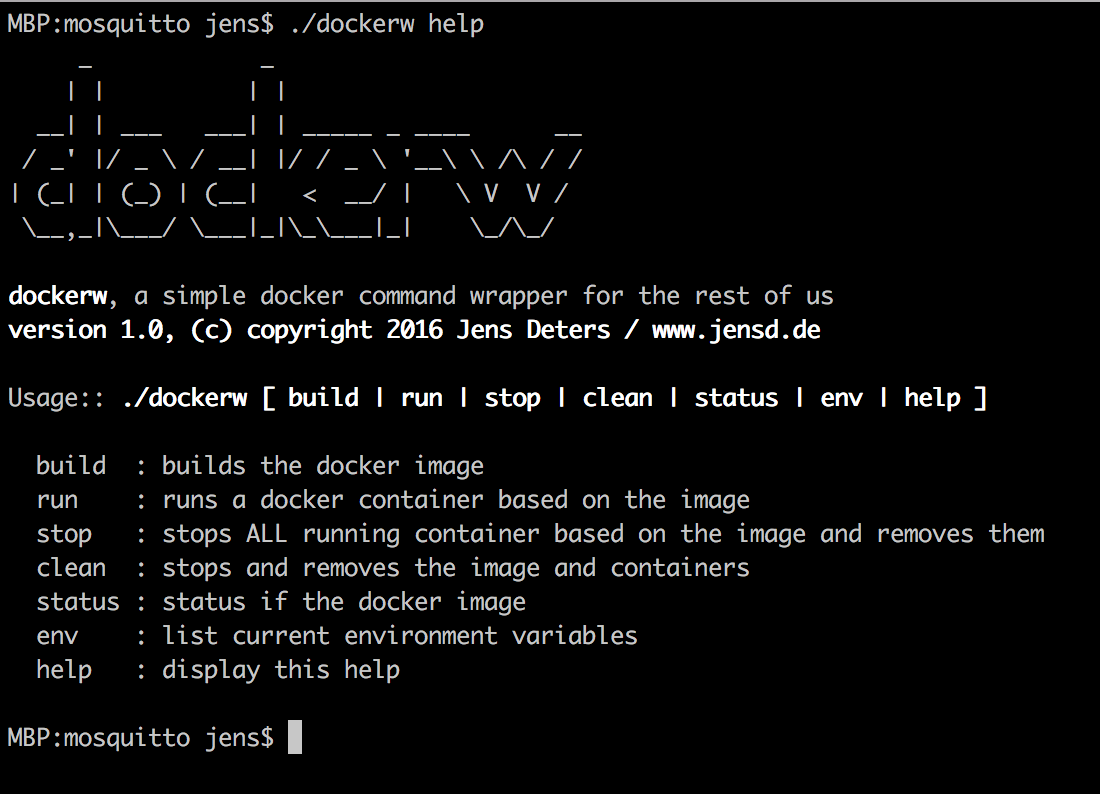Viewport: 1100px width, 794px height.
Task: Click the clean command description text
Action: pyautogui.click(x=455, y=567)
